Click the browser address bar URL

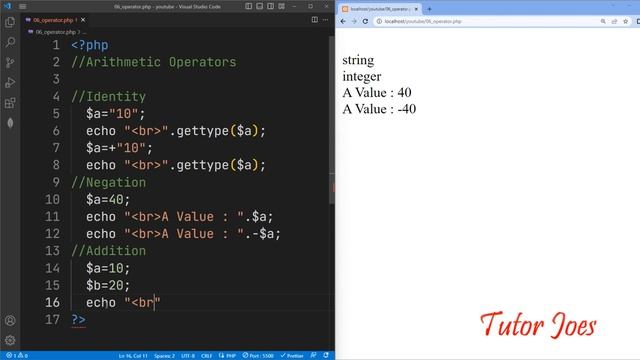coord(422,21)
